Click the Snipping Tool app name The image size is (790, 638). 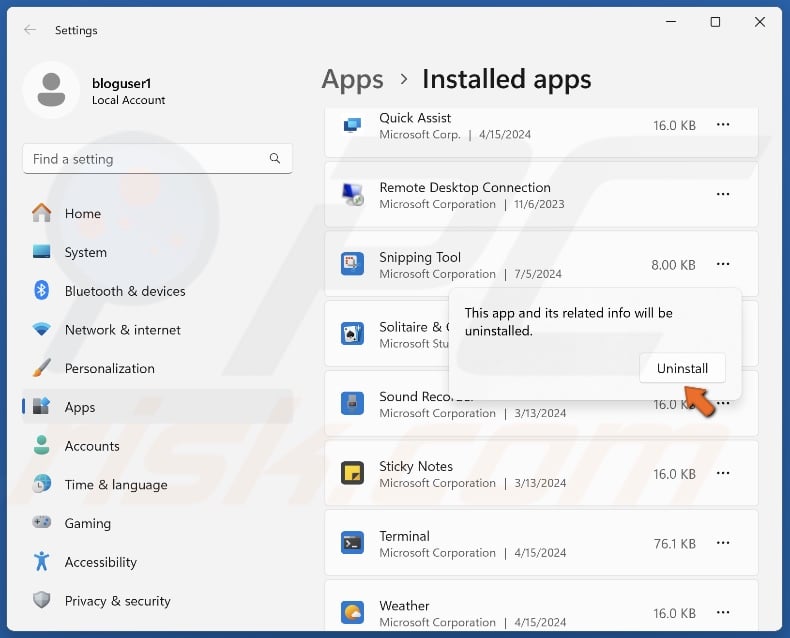(x=420, y=258)
